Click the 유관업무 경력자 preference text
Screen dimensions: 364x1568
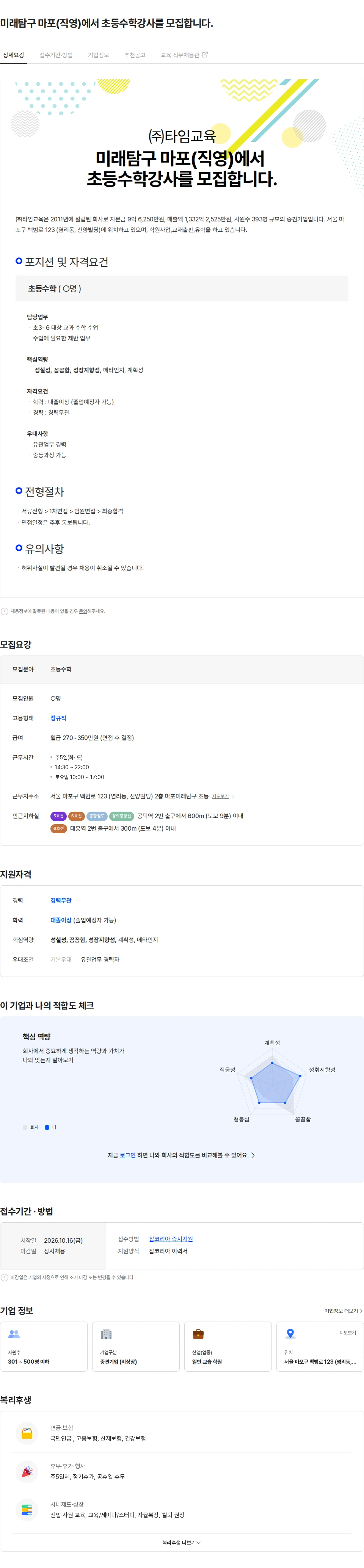click(x=100, y=959)
